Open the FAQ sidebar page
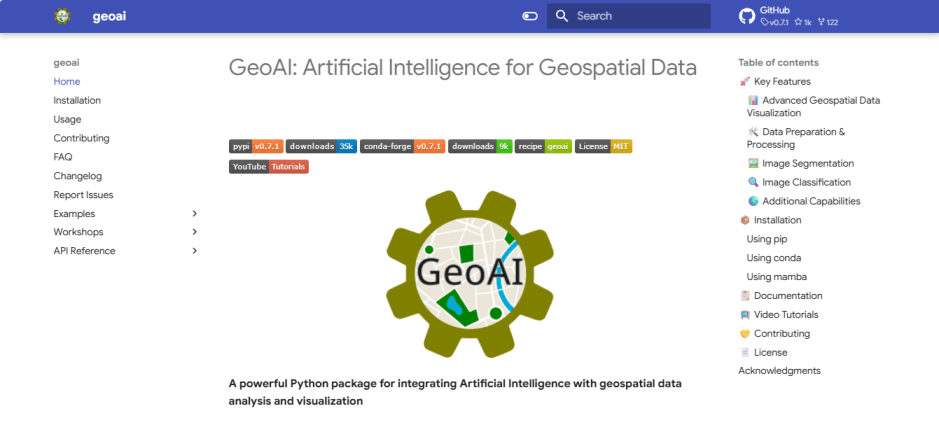Screen dimensions: 939x425 (63, 157)
